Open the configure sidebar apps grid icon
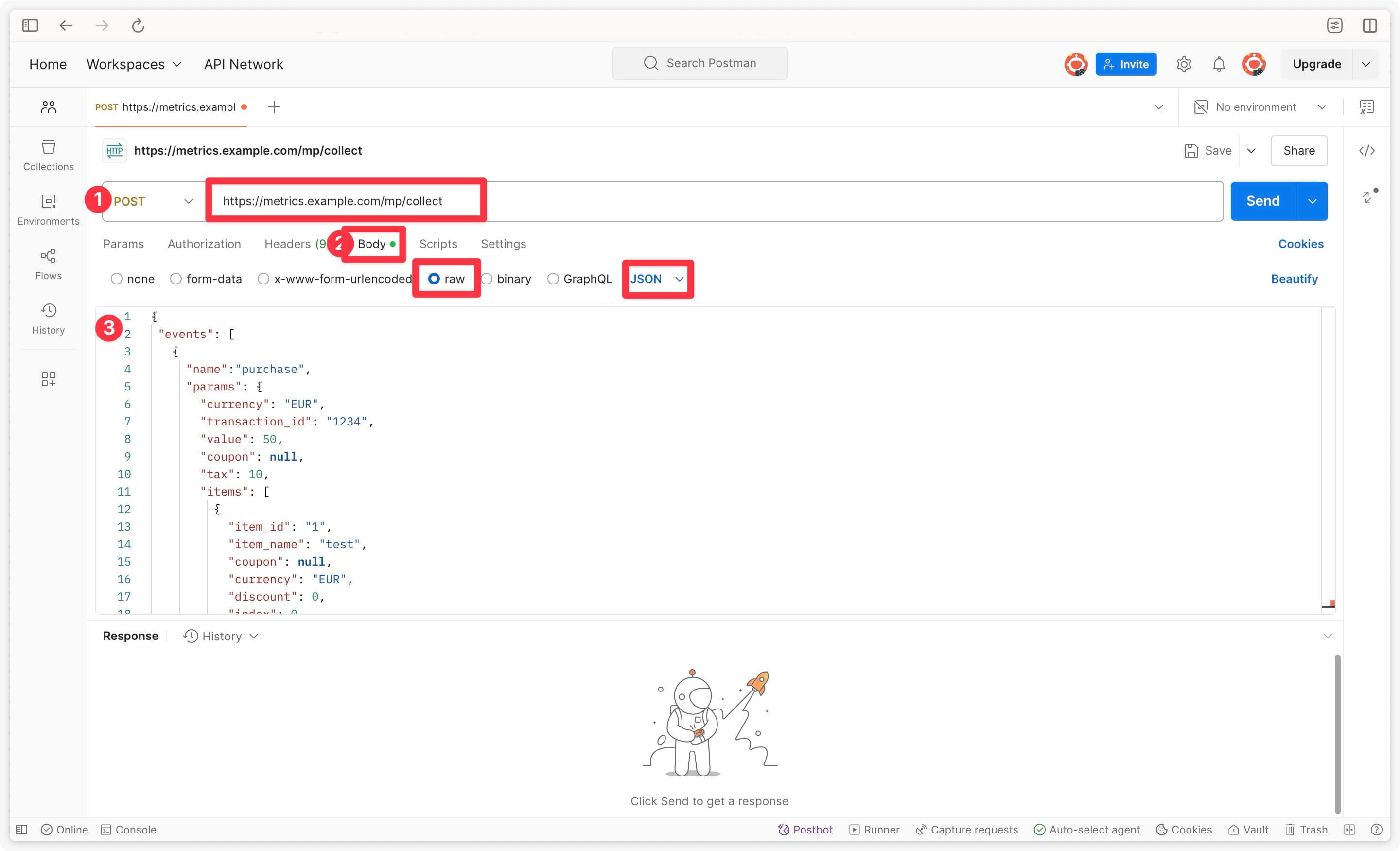 click(48, 379)
